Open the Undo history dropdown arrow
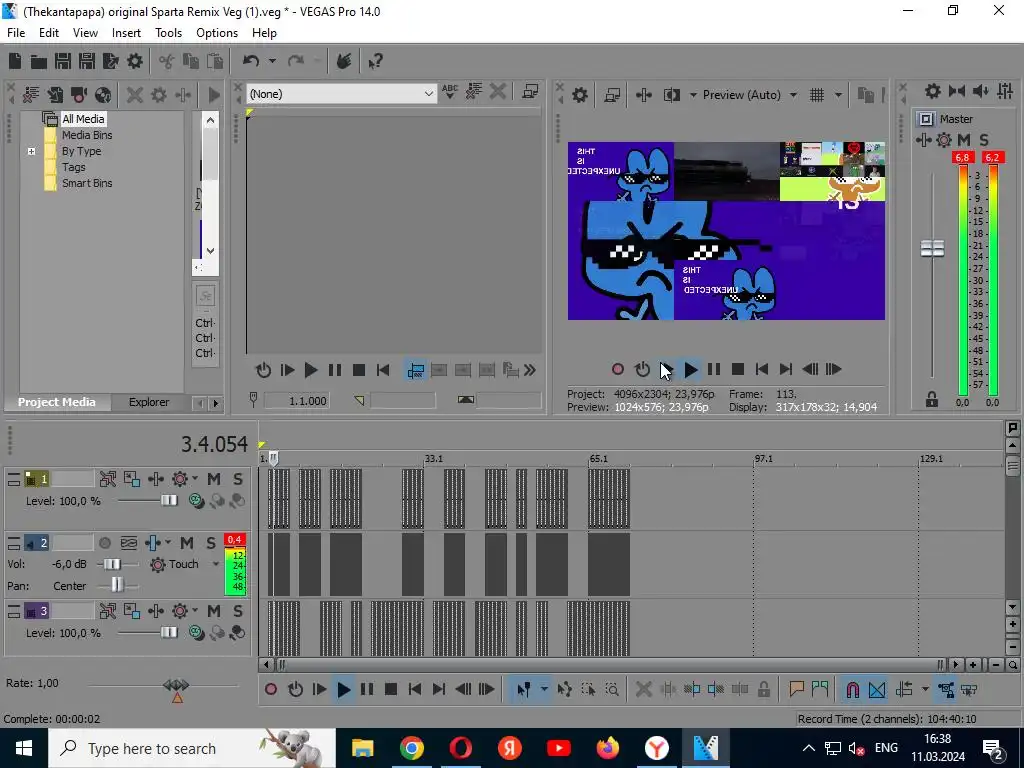 [272, 61]
